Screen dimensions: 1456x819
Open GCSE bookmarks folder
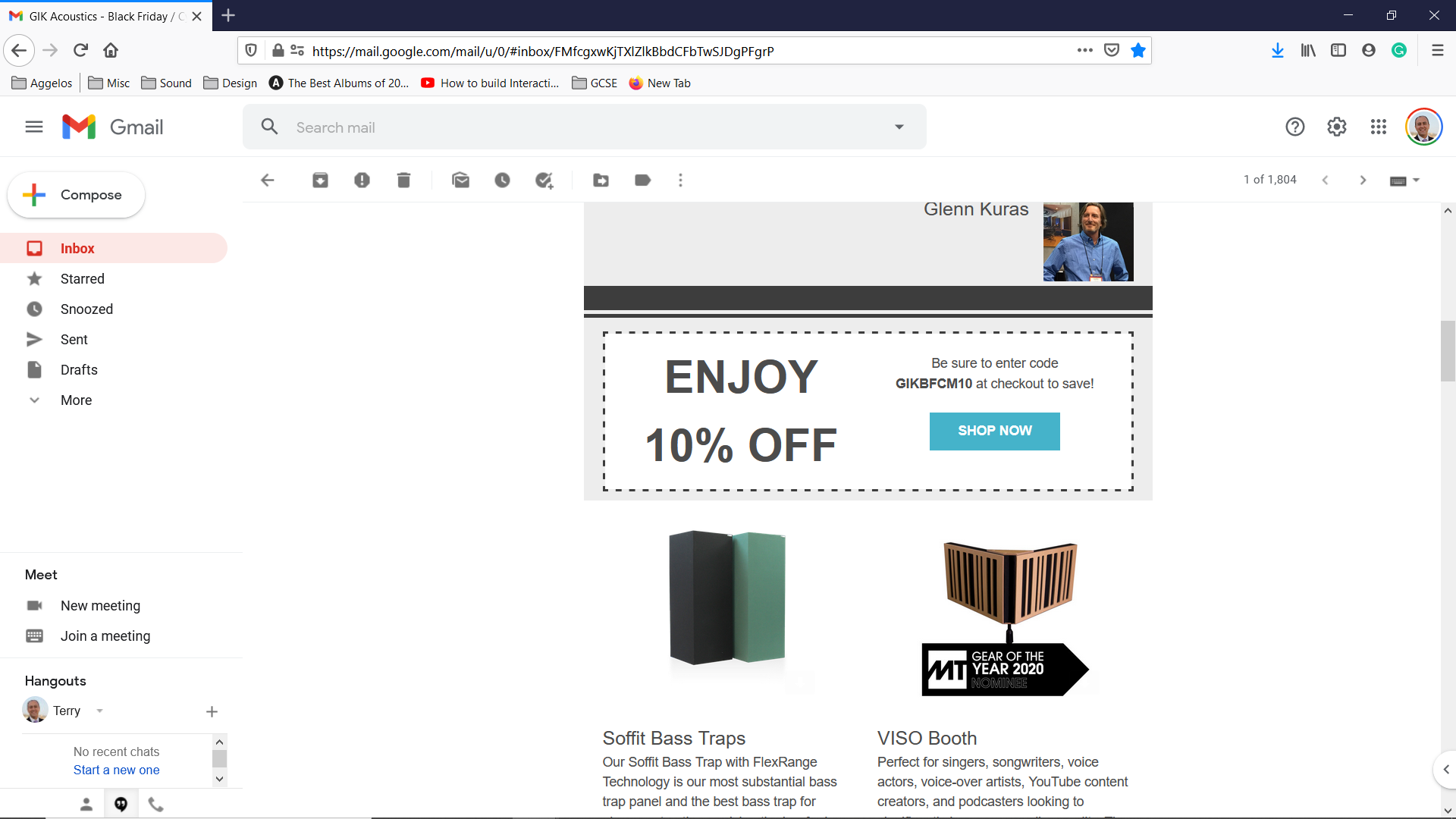(595, 83)
